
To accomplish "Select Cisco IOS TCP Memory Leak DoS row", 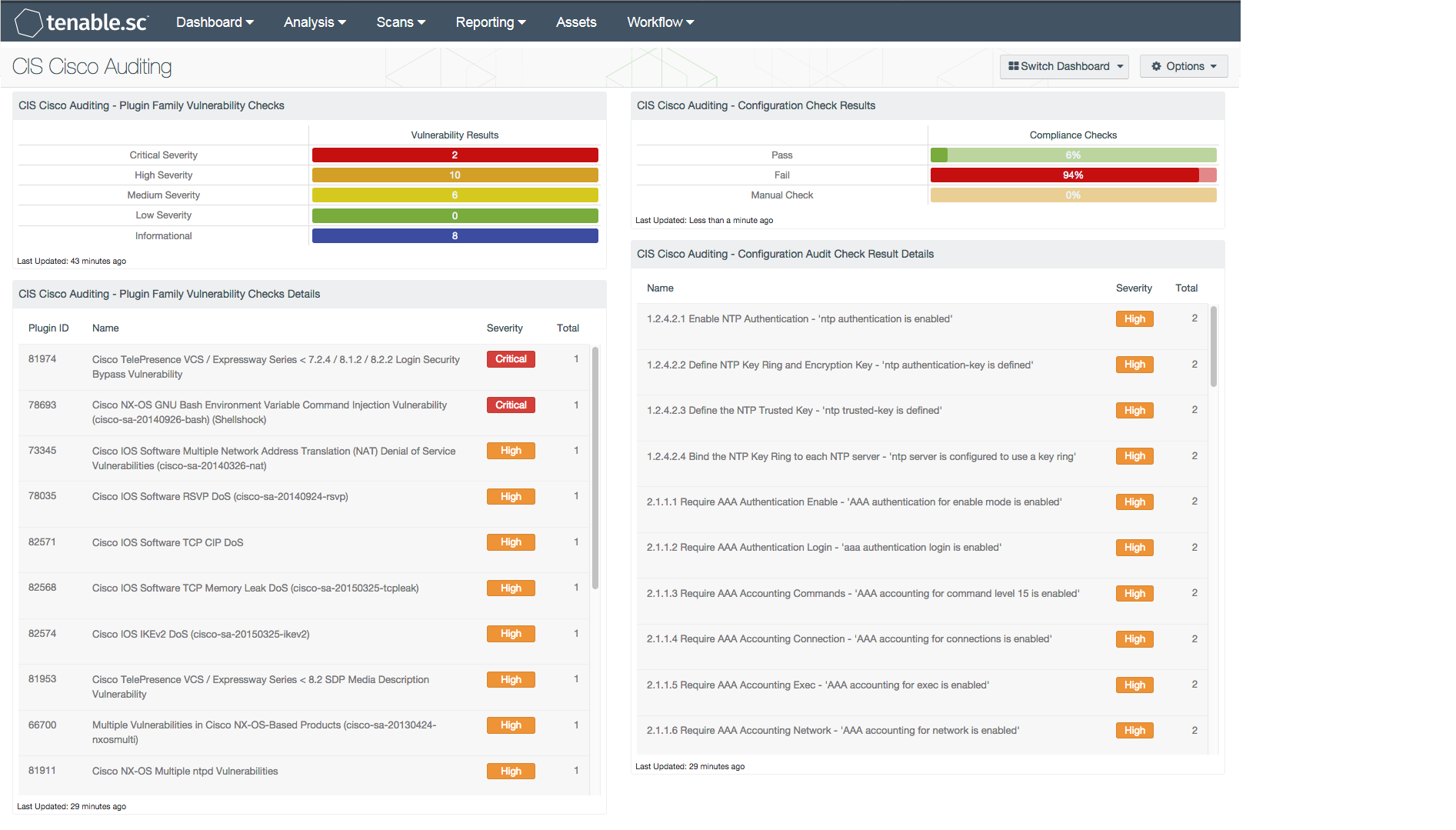I will click(304, 595).
